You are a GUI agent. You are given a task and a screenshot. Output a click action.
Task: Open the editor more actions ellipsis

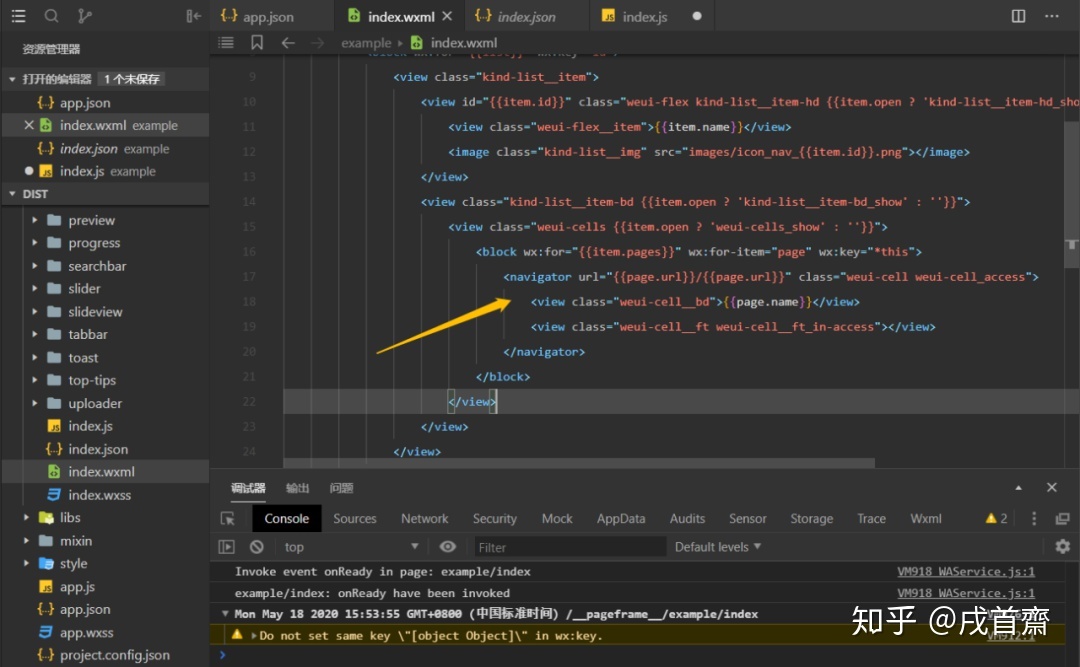[x=1052, y=16]
